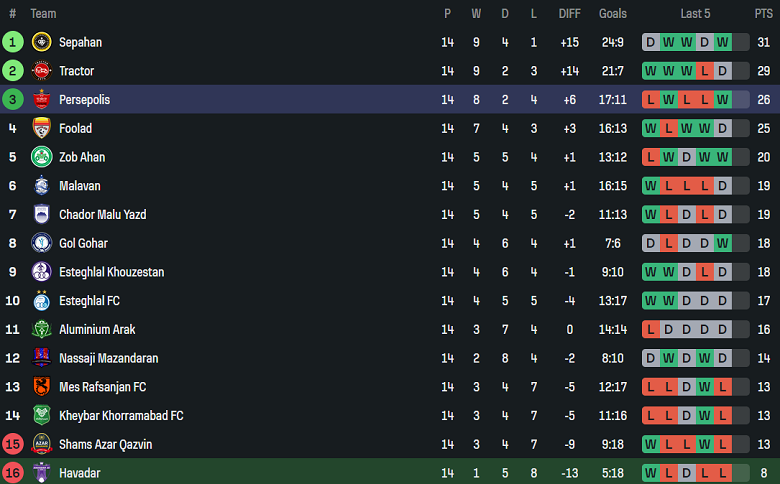The height and width of the screenshot is (484, 780).
Task: Click the Mes Rafsanjan FC orange crest
Action: pos(41,387)
